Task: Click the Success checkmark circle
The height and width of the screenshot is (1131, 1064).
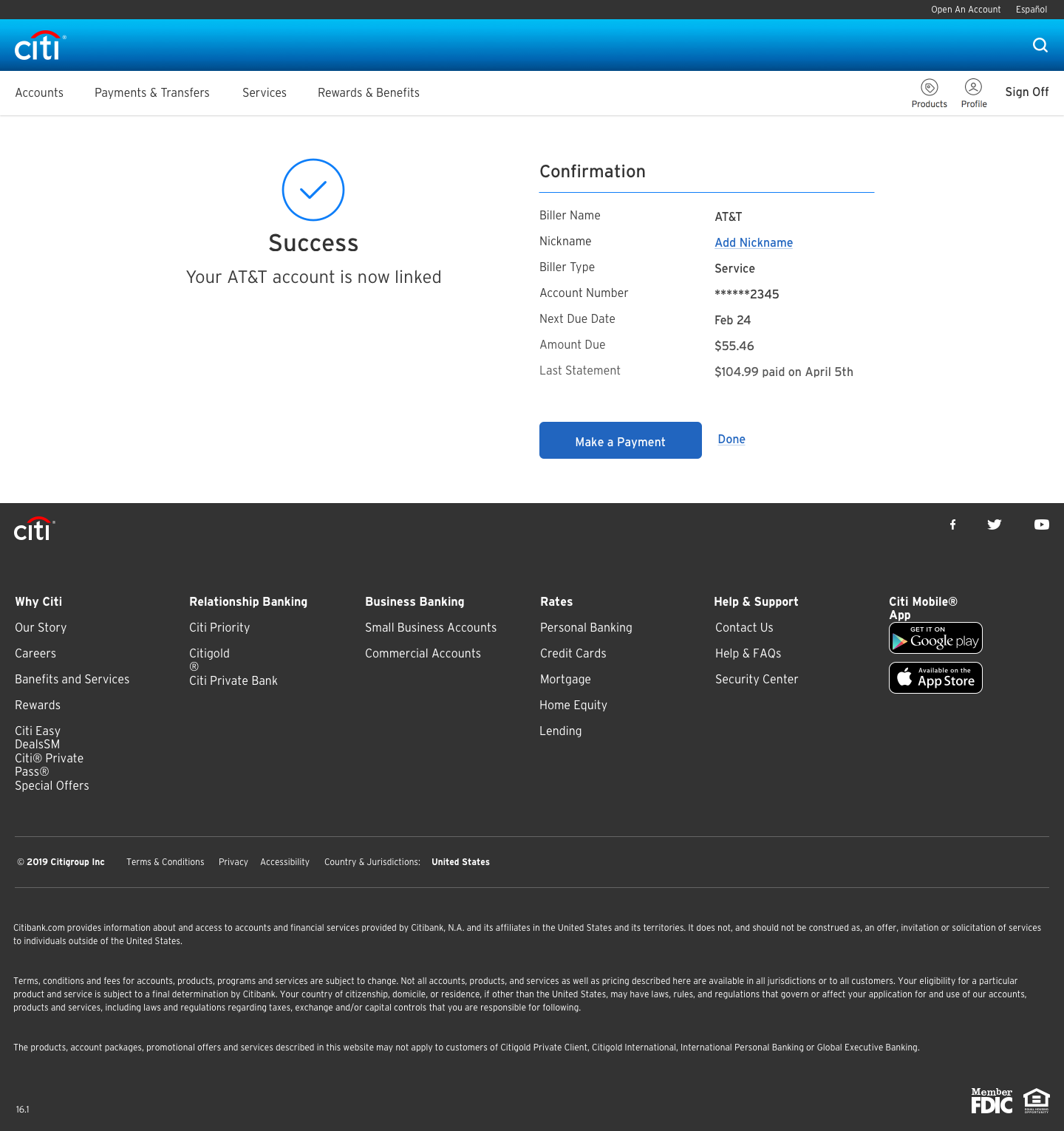Action: (313, 190)
